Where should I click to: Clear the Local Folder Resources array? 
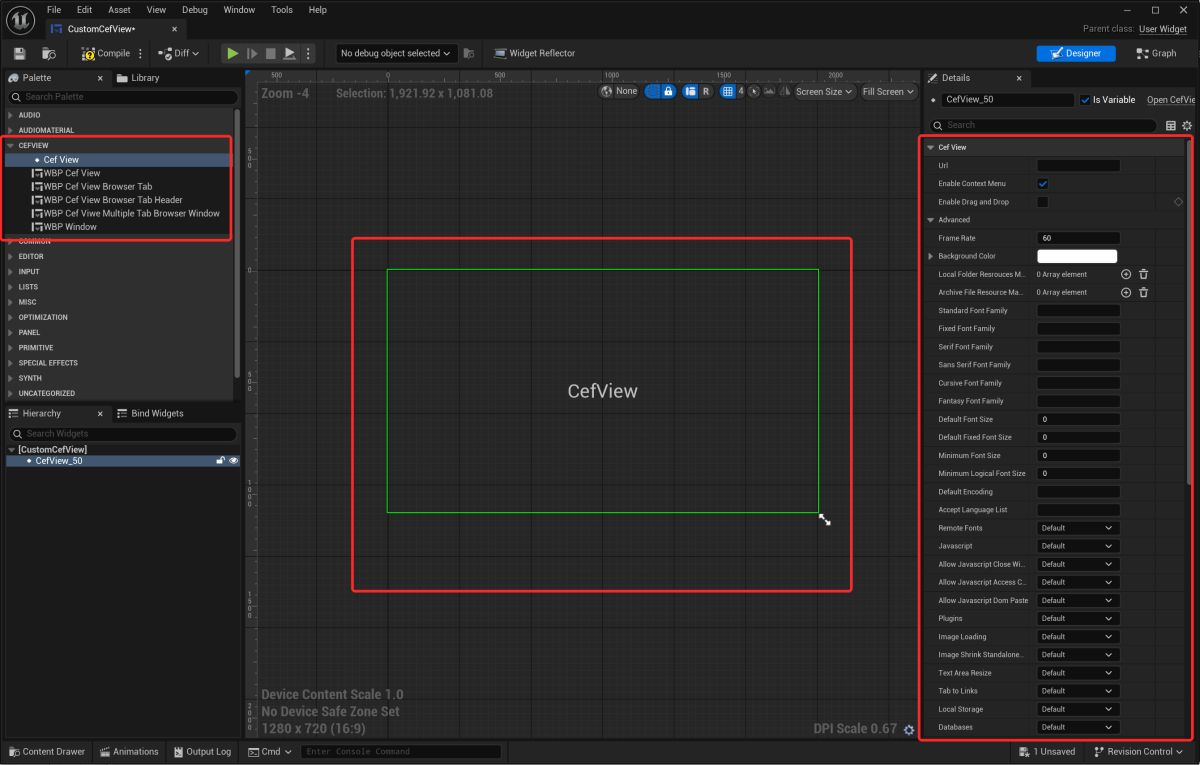click(1143, 274)
